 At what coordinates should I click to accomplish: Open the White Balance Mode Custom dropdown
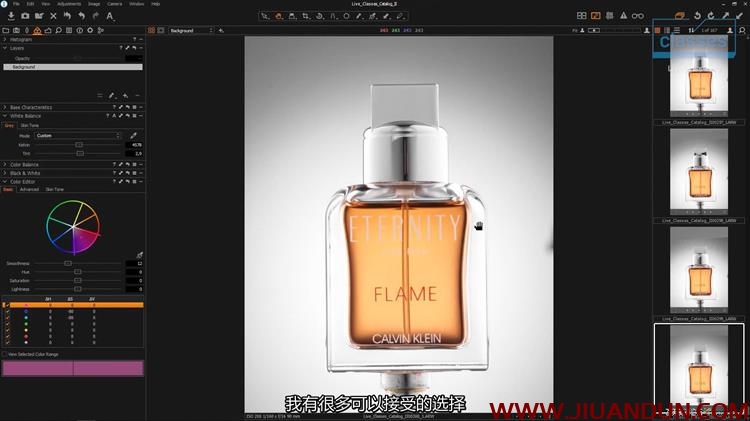(x=78, y=136)
